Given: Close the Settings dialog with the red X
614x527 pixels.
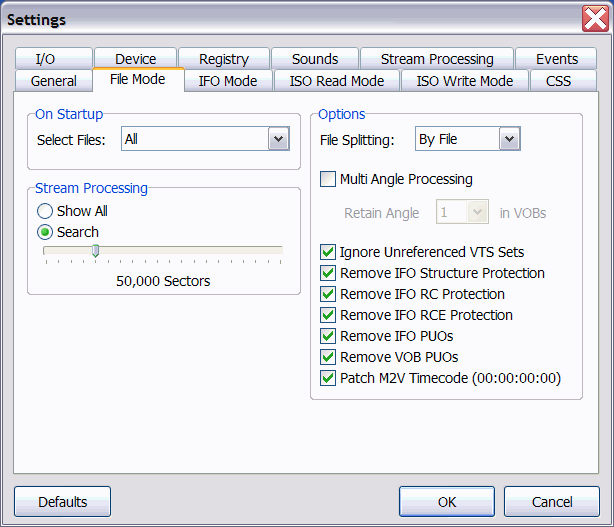Looking at the screenshot, I should [595, 18].
